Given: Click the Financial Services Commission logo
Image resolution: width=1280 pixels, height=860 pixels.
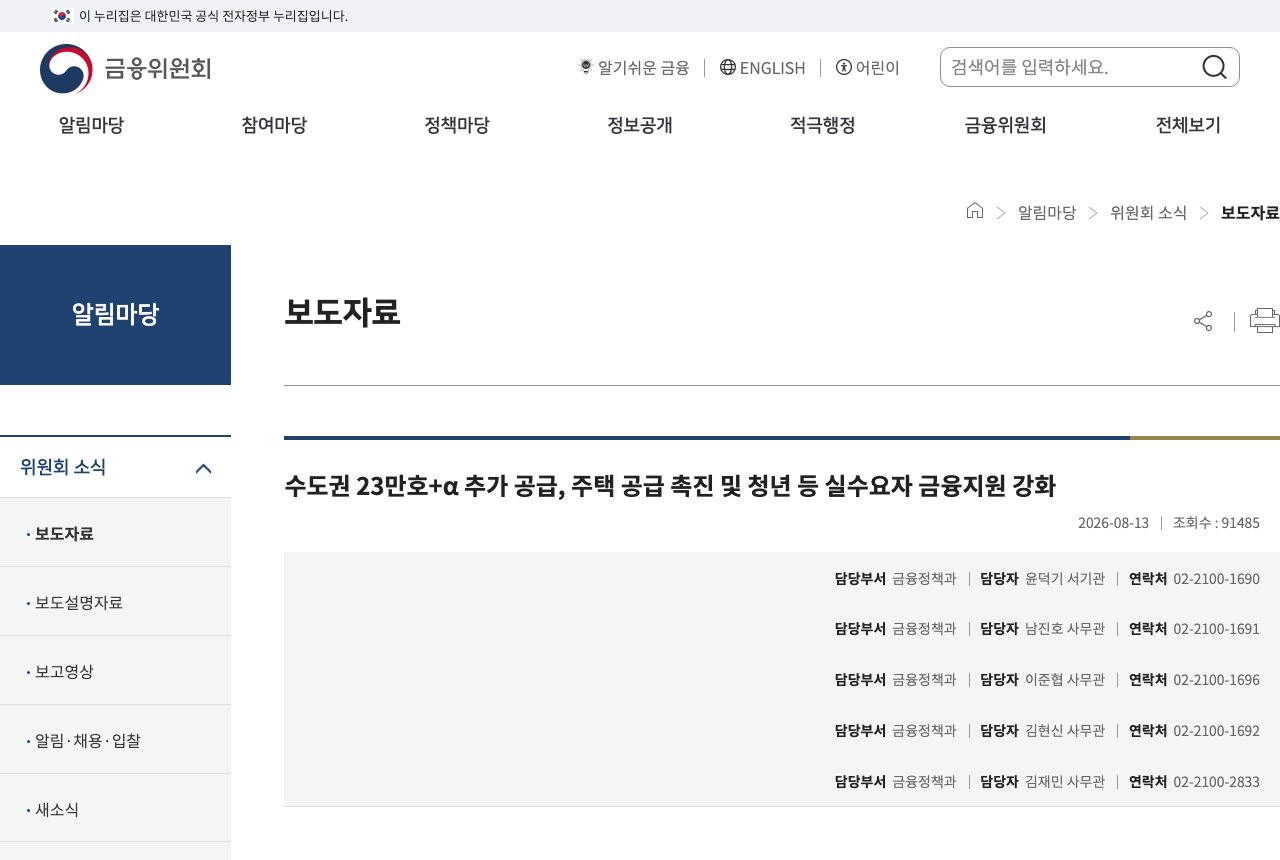Looking at the screenshot, I should pyautogui.click(x=126, y=69).
